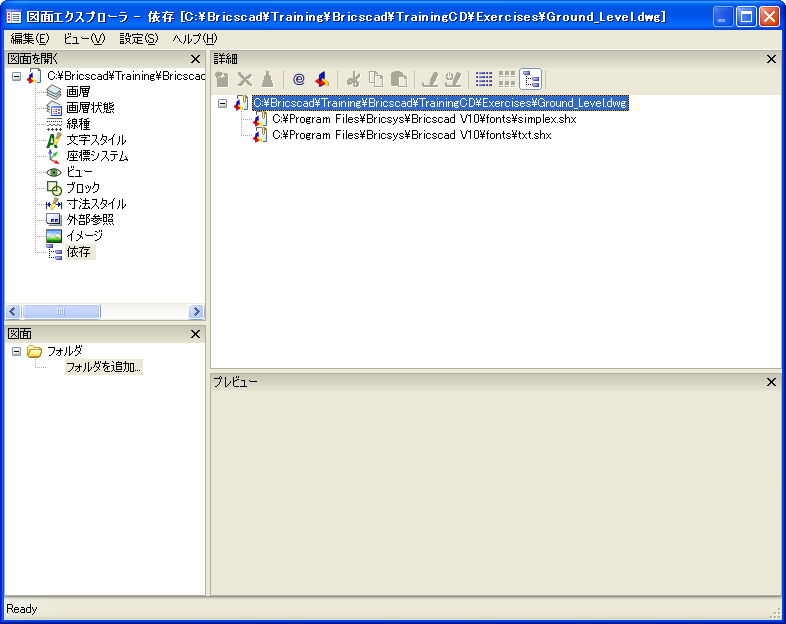Select 線種 (Linetypes) item
The width and height of the screenshot is (786, 624).
(78, 124)
